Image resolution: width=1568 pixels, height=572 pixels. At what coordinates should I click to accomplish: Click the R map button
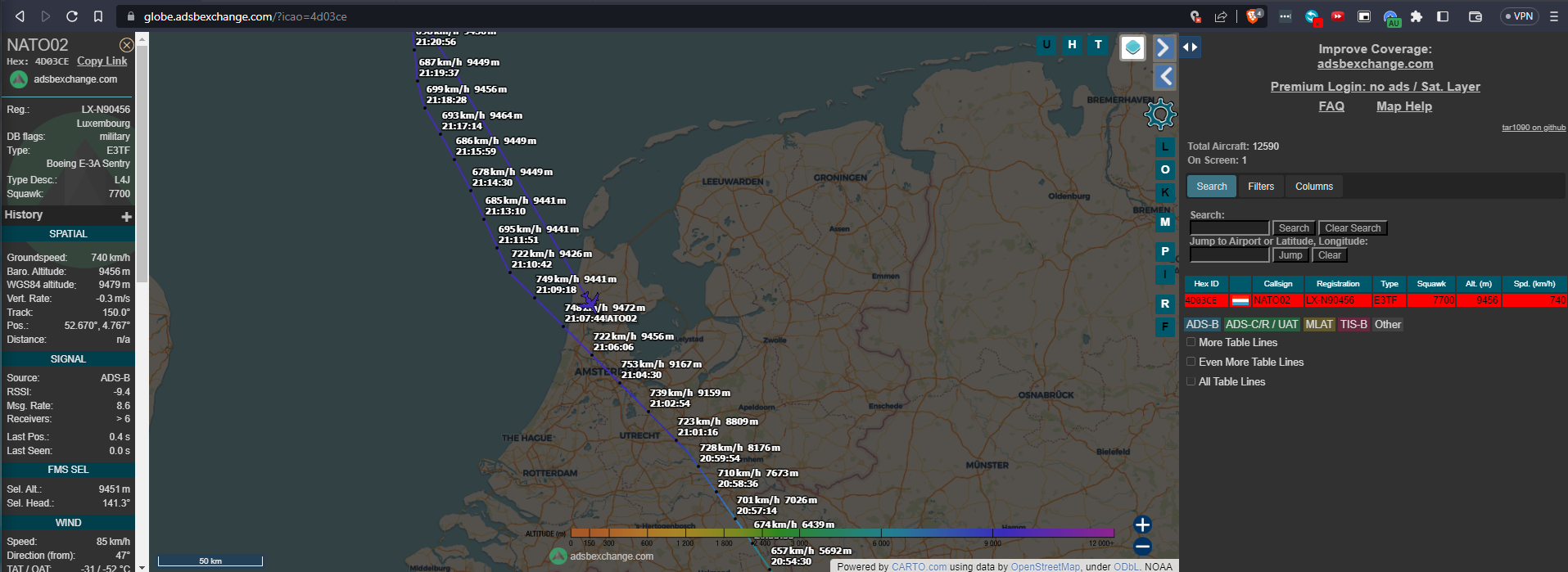tap(1165, 304)
